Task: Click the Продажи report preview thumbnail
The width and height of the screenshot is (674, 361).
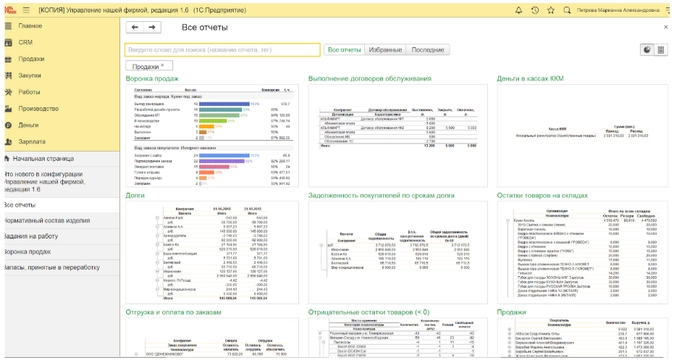Action: coord(582,337)
